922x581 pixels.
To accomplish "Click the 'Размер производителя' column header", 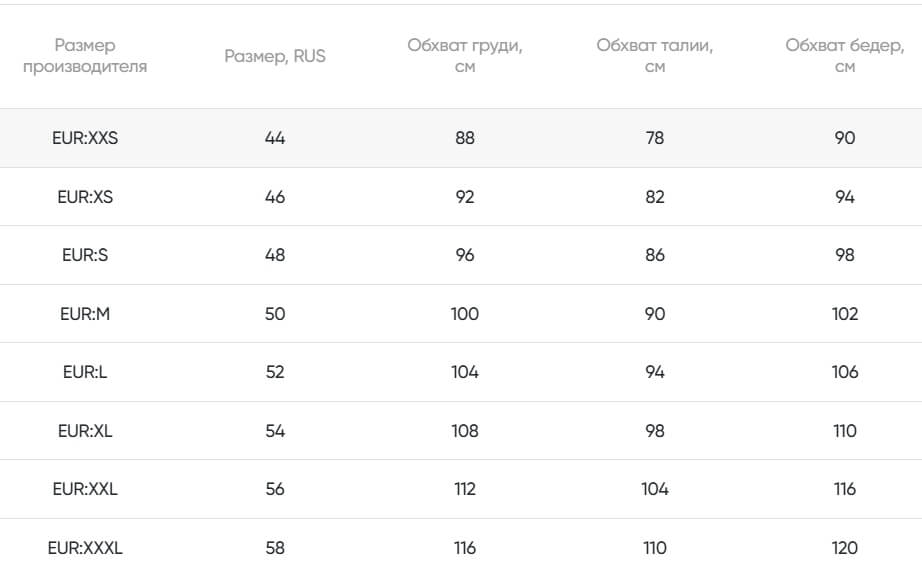I will click(85, 56).
